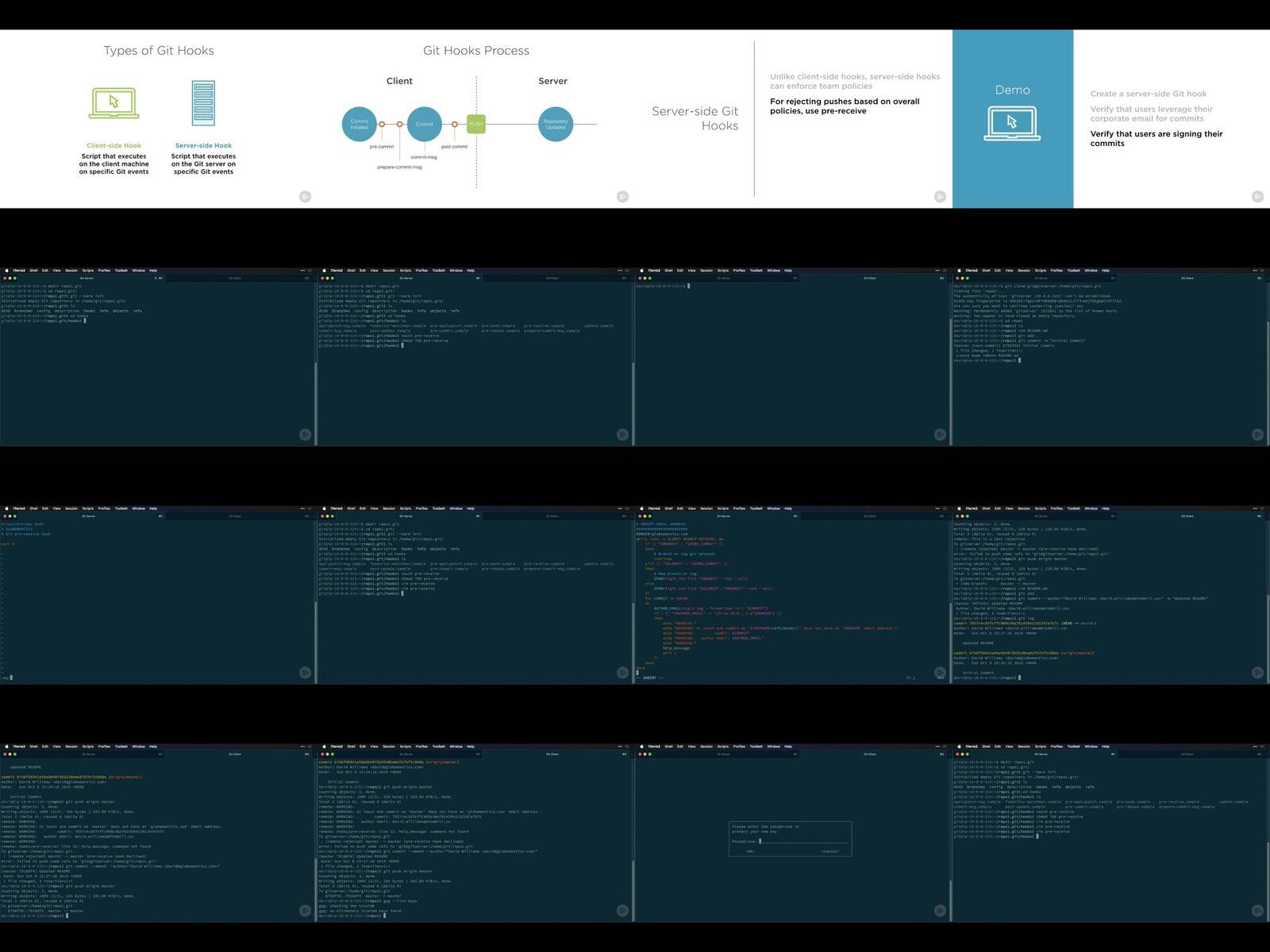Image resolution: width=1270 pixels, height=952 pixels.
Task: Click the blue 'Server-side Hook' label
Action: 203,146
